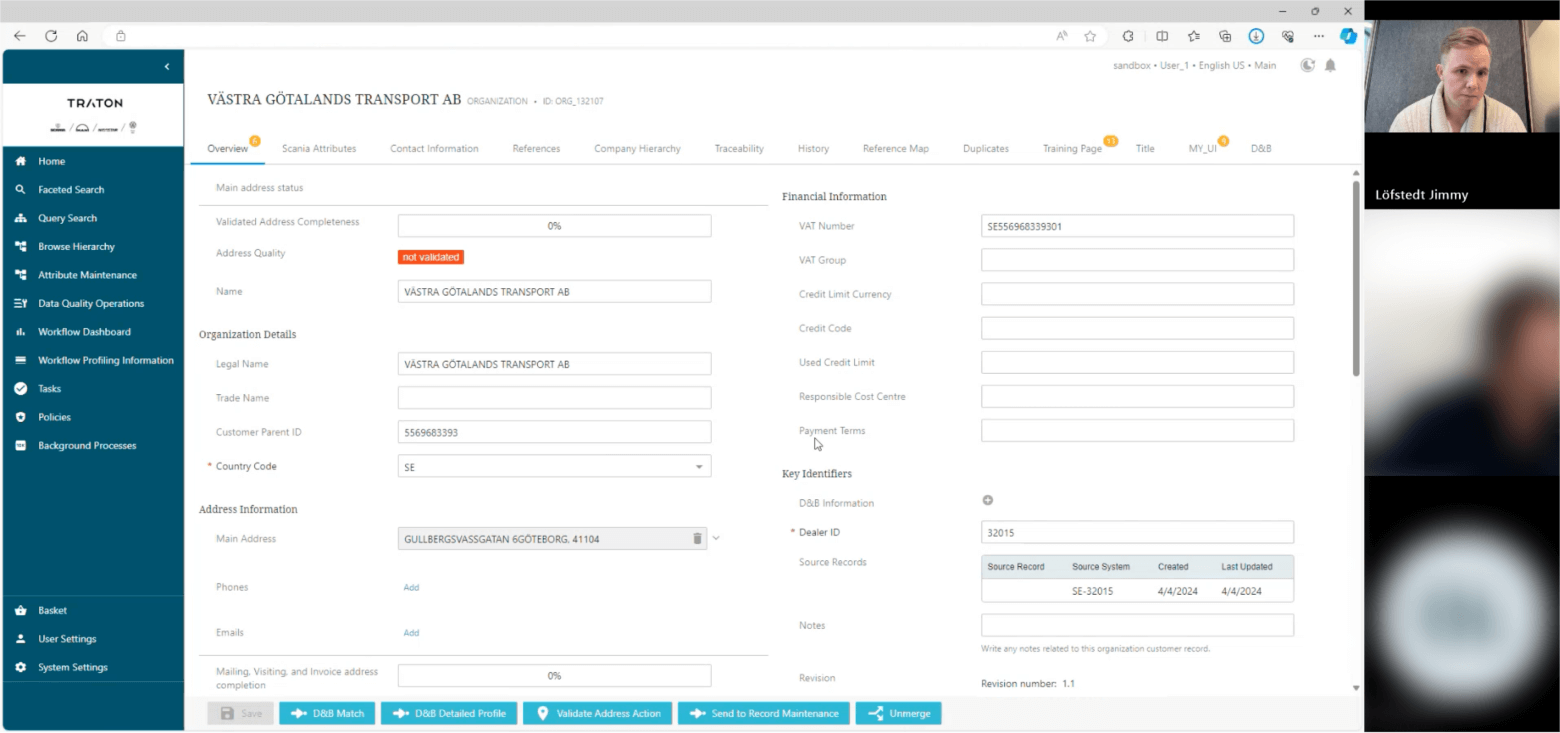This screenshot has height=733, width=1560.
Task: Open the Traceability tab
Action: (x=739, y=149)
